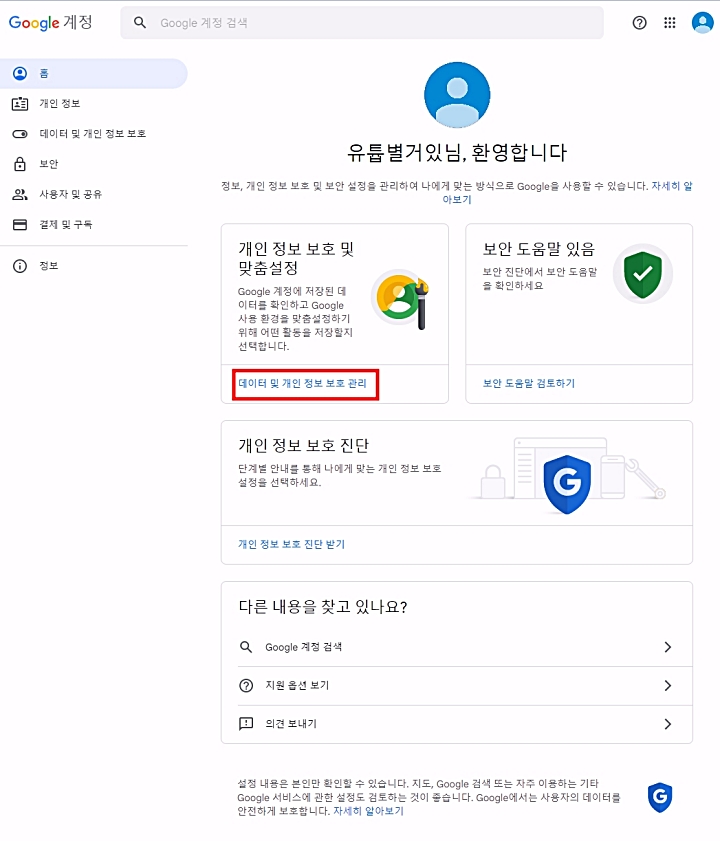
Task: Click the credit card icon beside 결제 및 구독
Action: click(20, 224)
